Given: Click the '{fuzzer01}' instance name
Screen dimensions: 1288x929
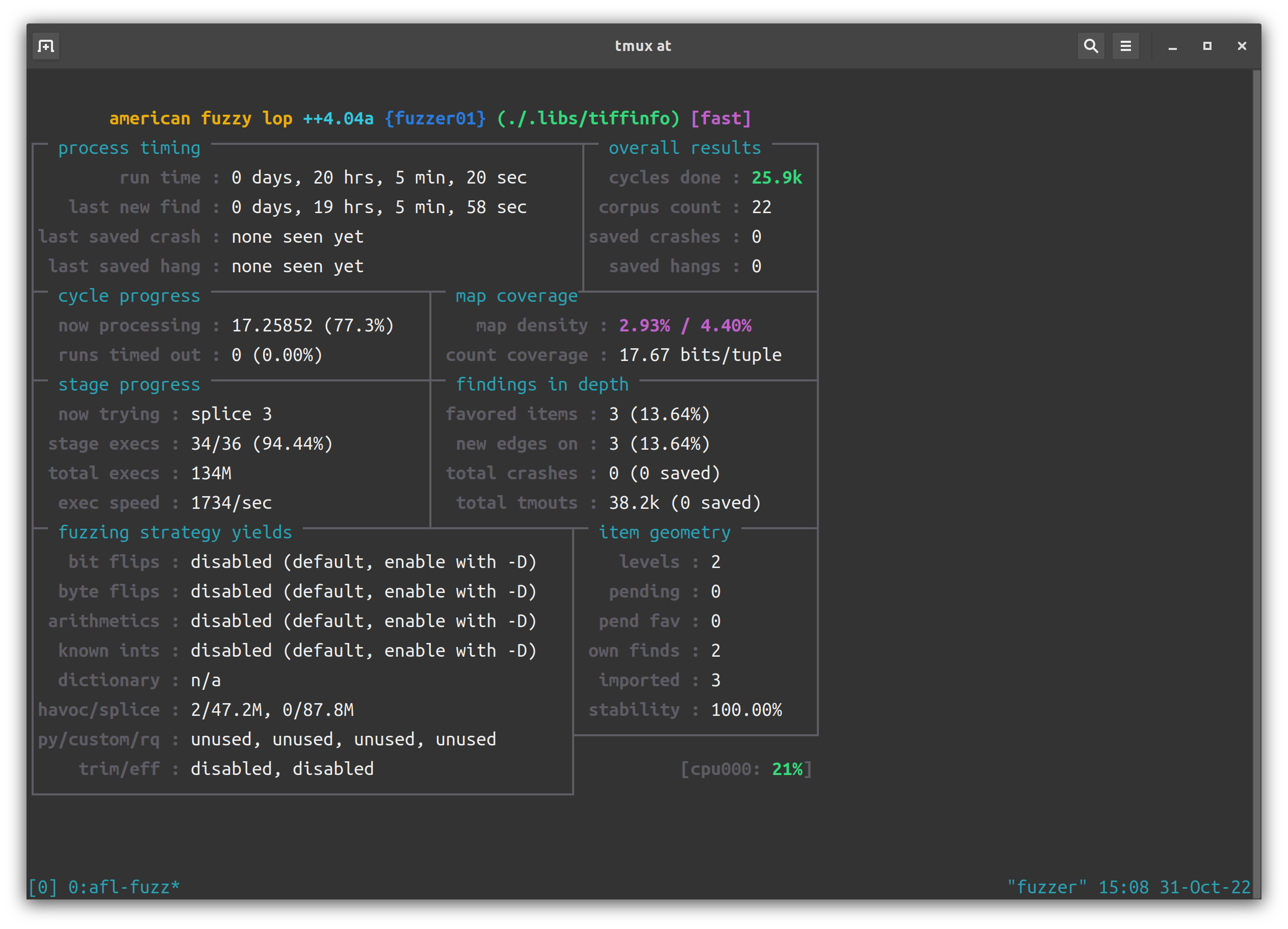Looking at the screenshot, I should point(435,118).
